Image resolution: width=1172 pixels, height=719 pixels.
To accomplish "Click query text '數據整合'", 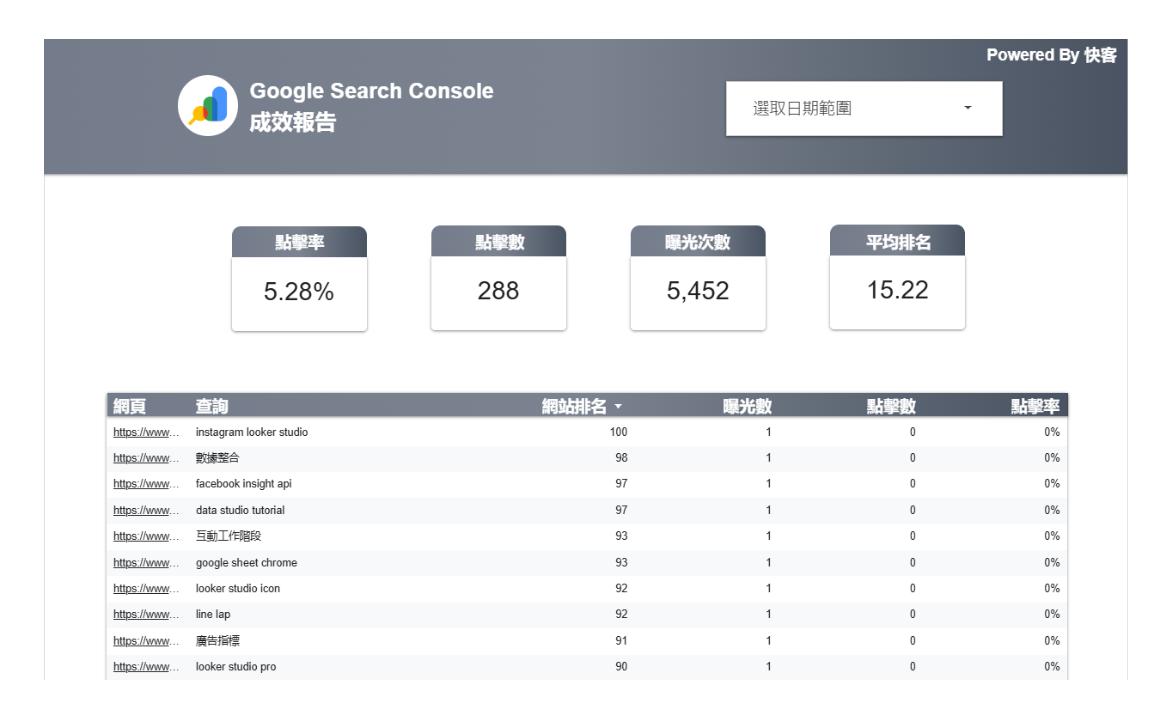I will click(218, 458).
